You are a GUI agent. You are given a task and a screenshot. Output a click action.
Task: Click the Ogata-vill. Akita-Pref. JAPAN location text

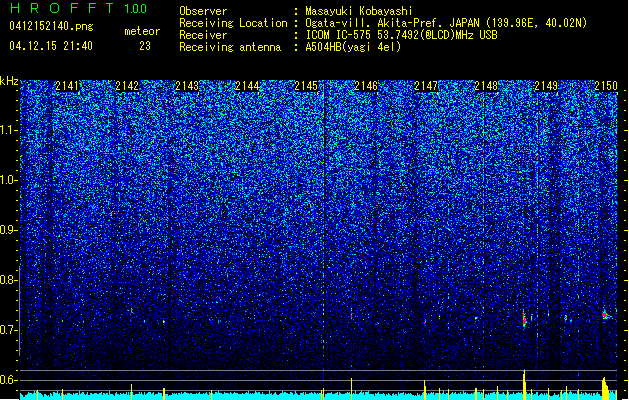tap(446, 23)
